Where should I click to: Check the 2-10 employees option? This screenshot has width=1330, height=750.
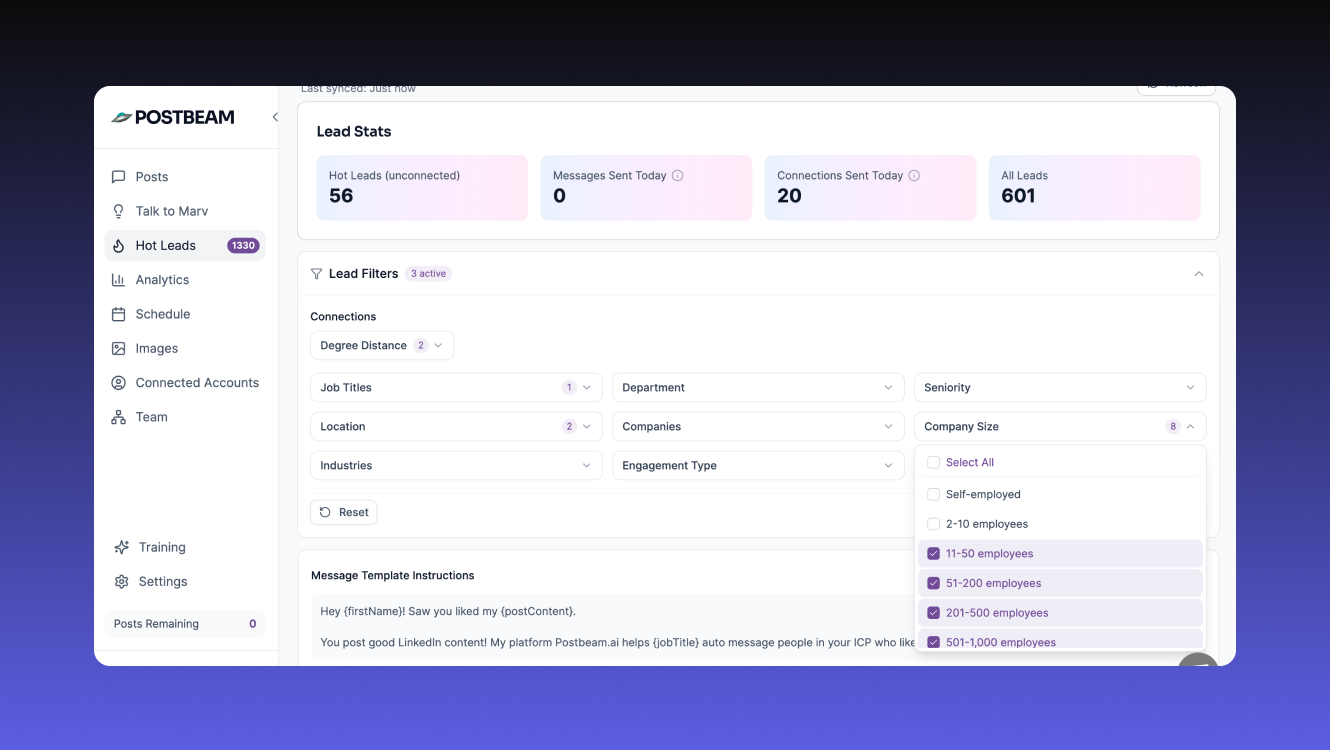pos(933,524)
